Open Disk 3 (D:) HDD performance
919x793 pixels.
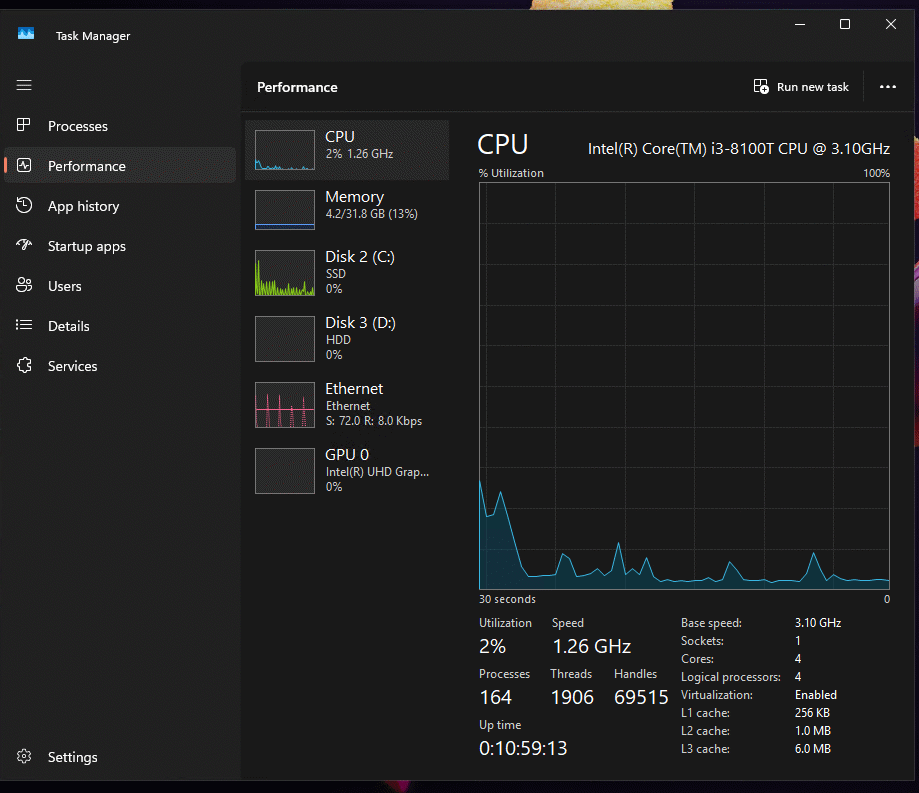click(346, 337)
